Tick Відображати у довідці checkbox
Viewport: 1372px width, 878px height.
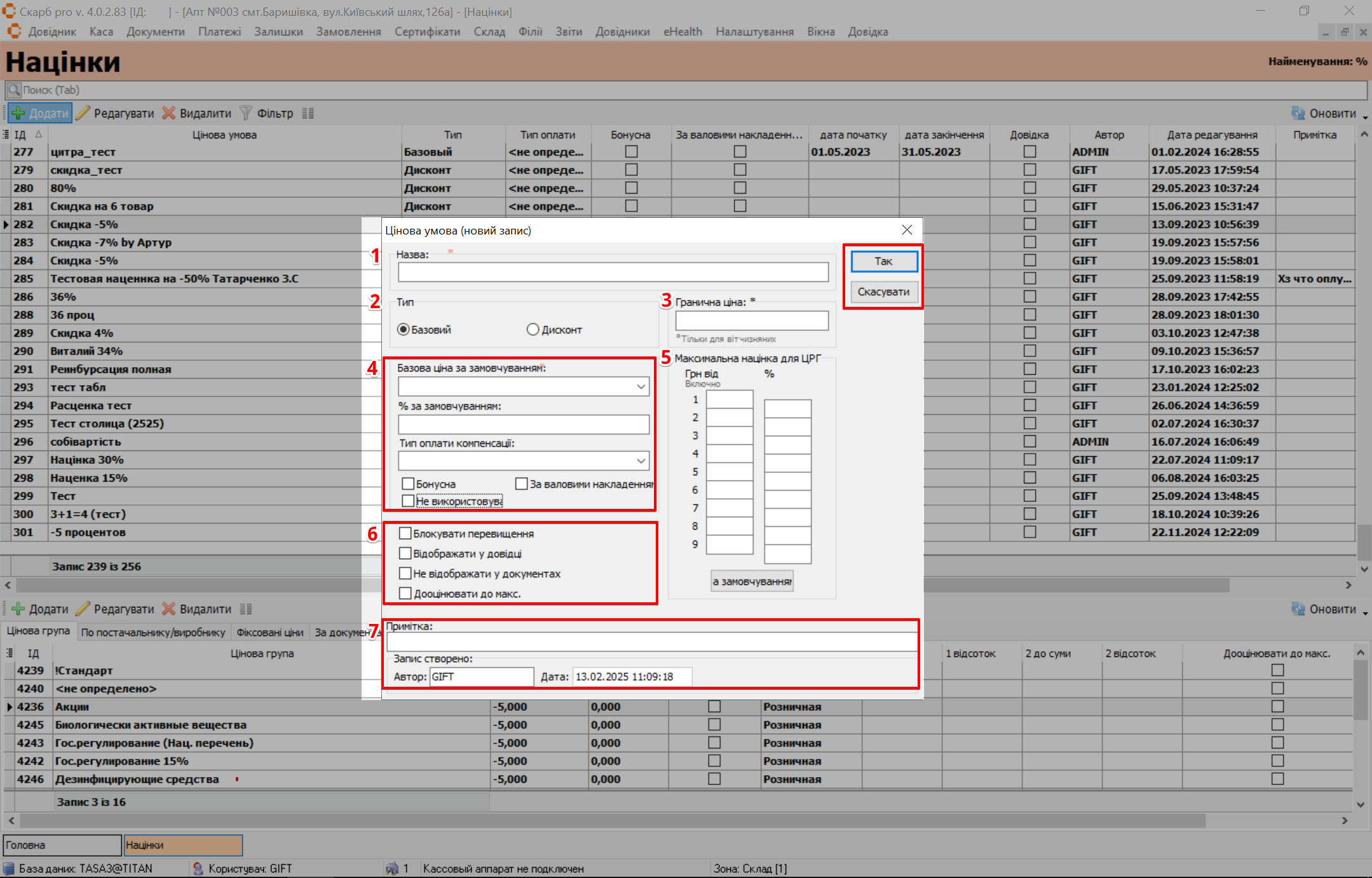405,553
